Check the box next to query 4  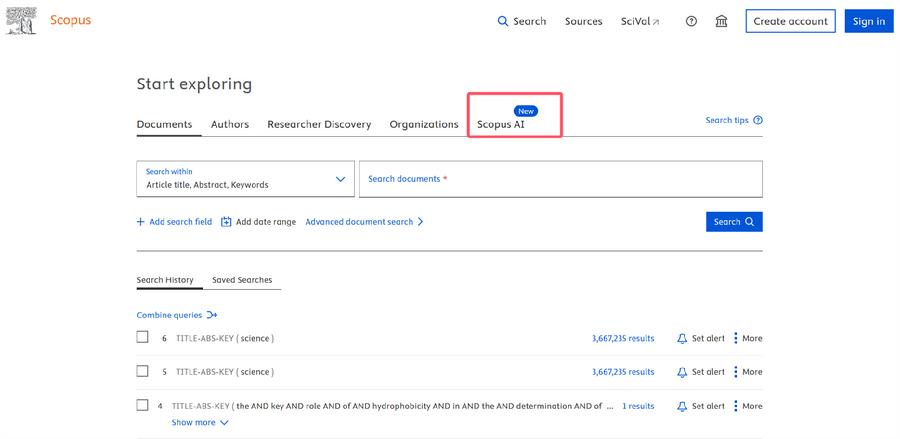coord(142,405)
